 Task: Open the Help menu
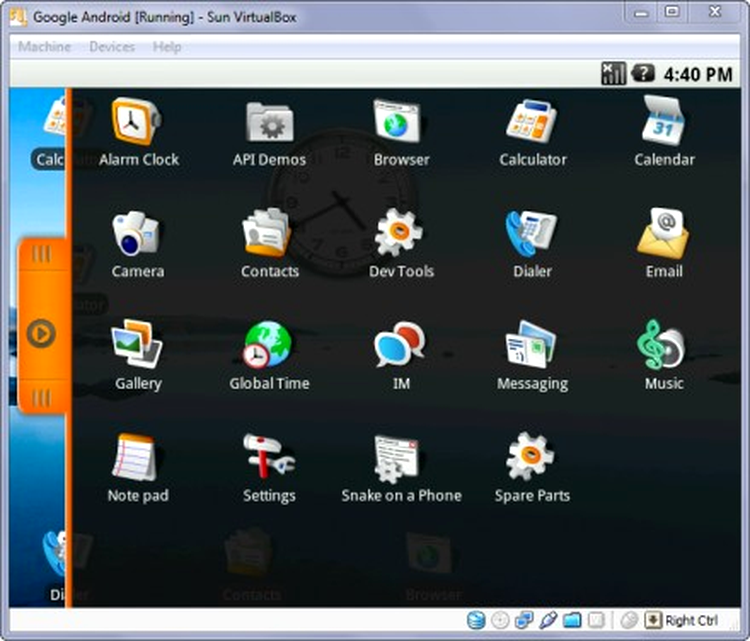pyautogui.click(x=167, y=46)
